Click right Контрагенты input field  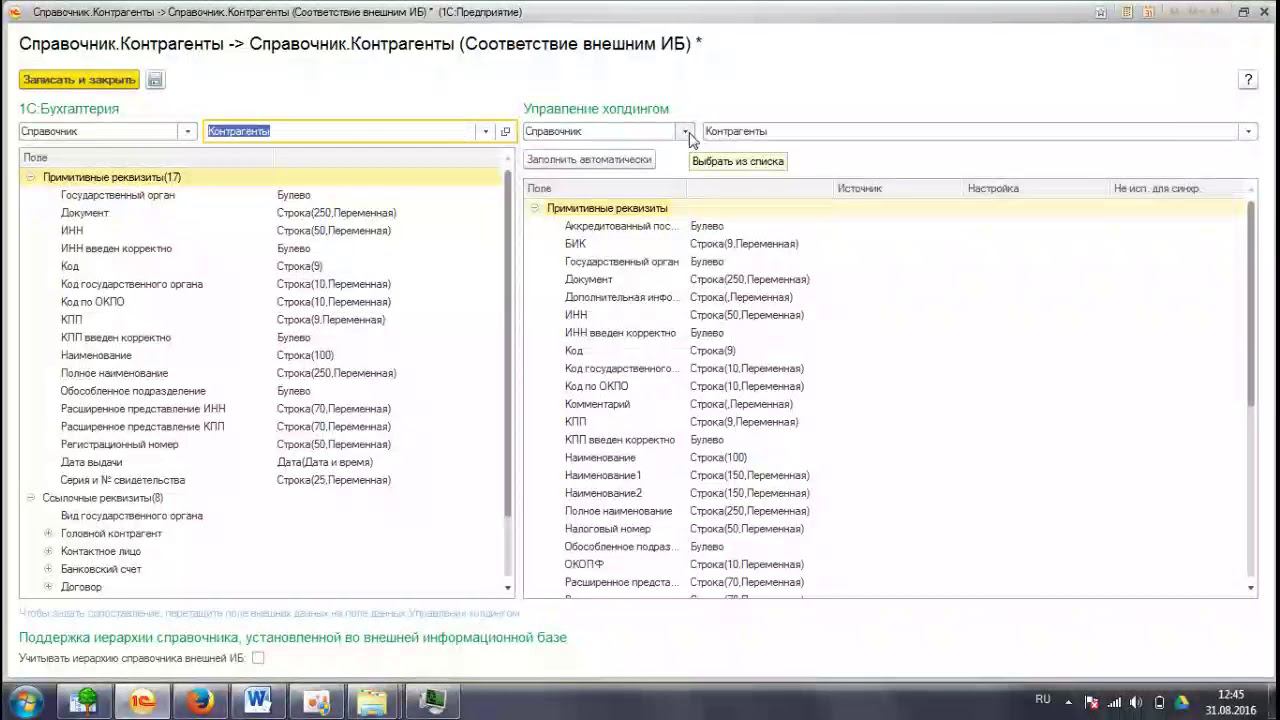point(971,131)
